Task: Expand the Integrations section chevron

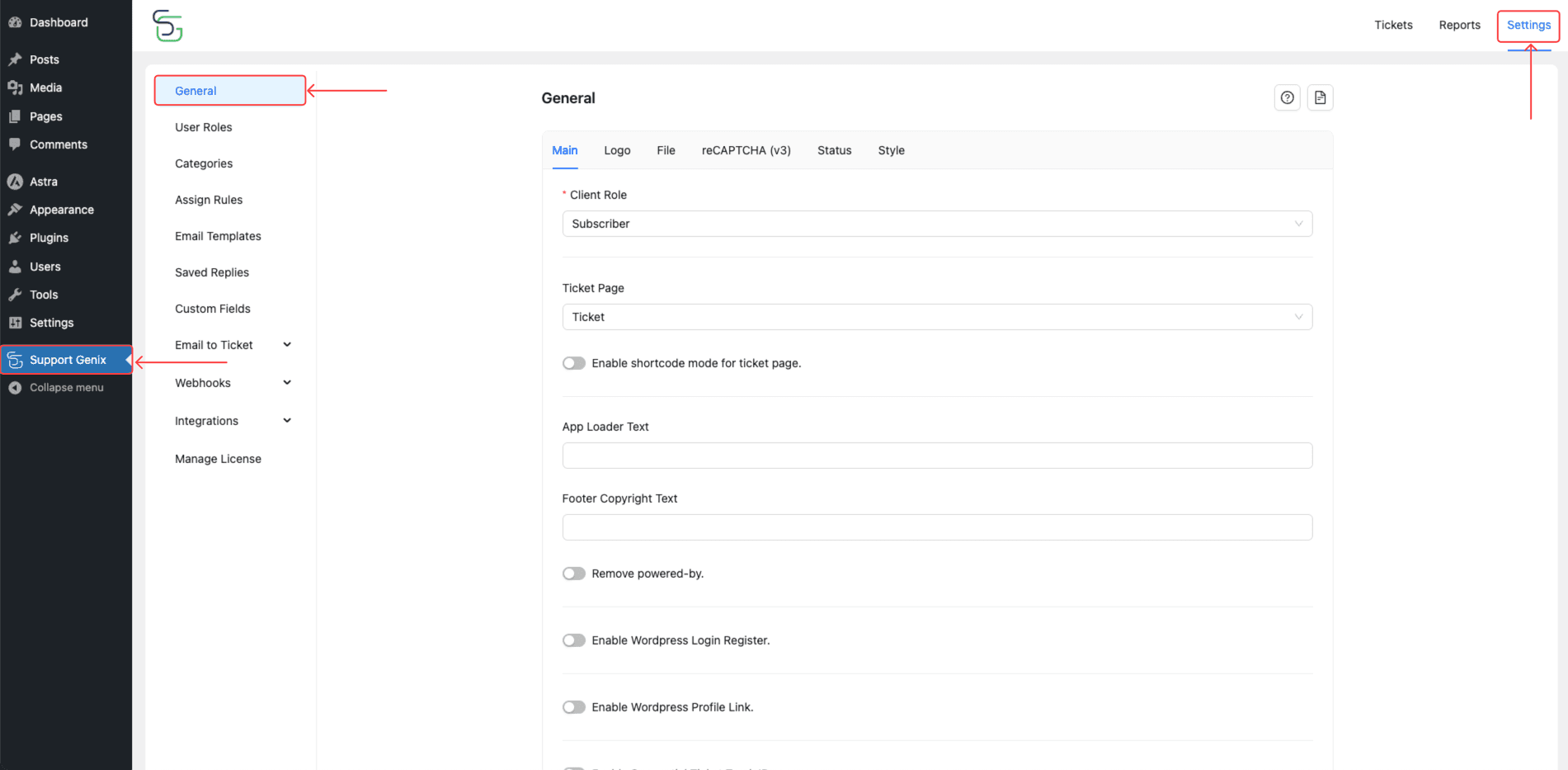Action: point(286,420)
